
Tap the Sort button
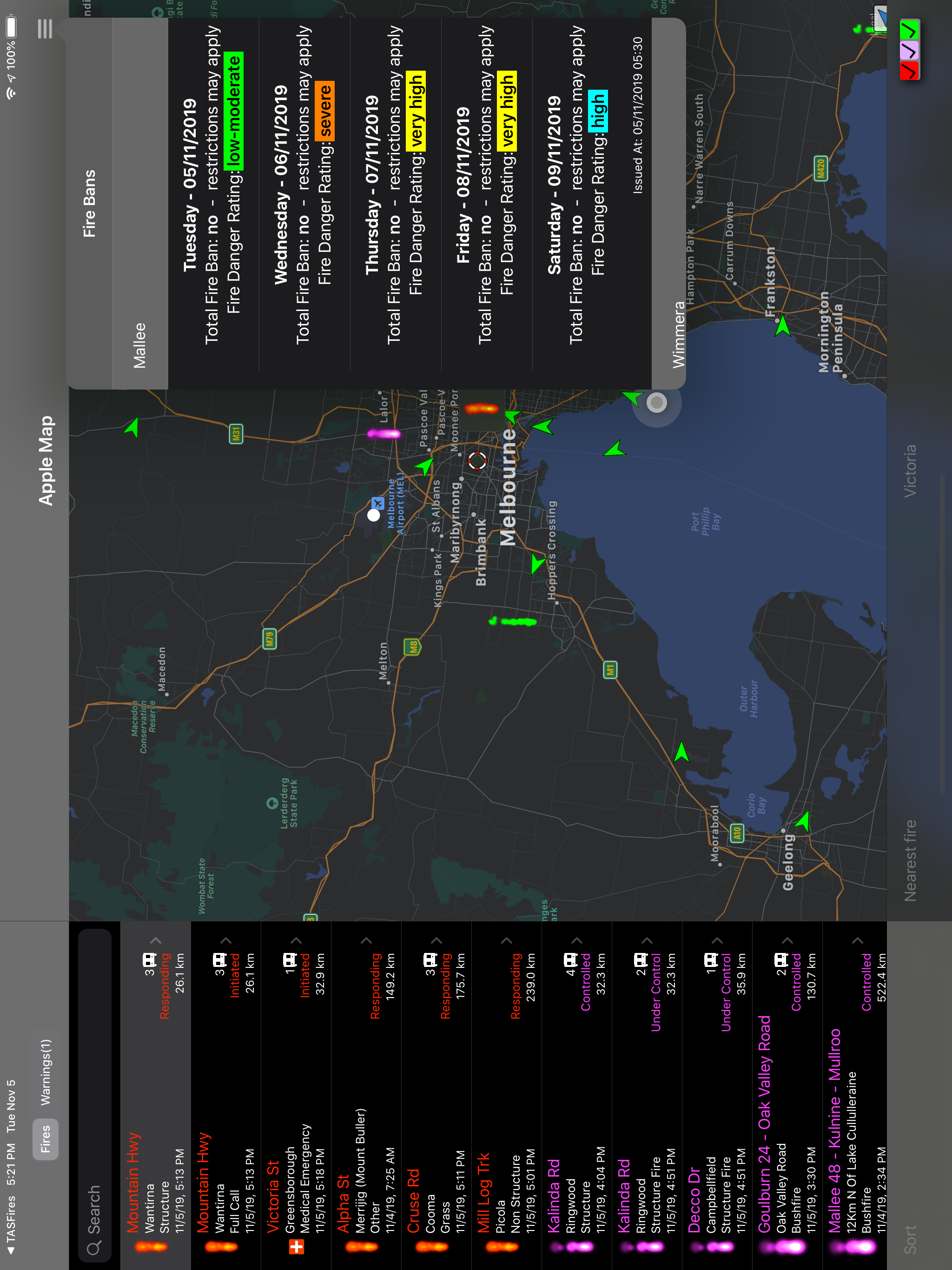coord(910,1239)
